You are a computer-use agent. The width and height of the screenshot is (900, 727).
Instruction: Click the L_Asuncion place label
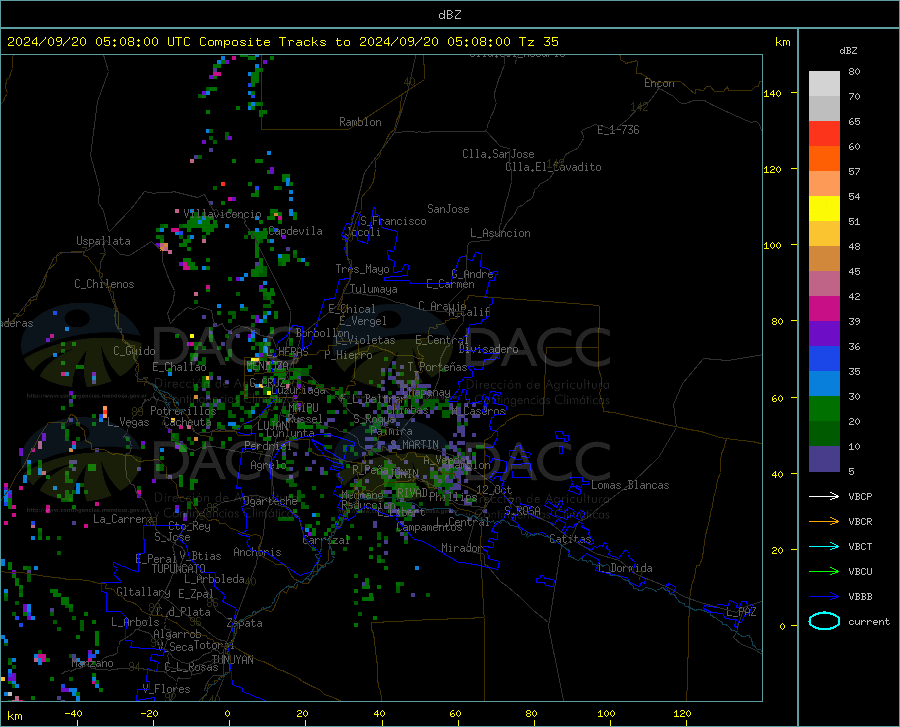[x=500, y=233]
